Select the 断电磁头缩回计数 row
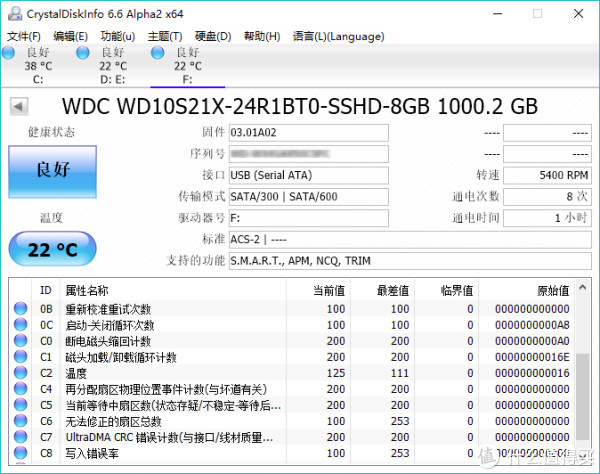 click(292, 340)
